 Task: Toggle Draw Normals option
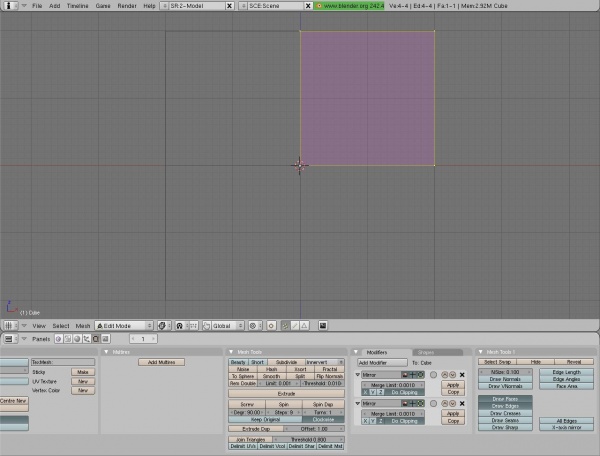[505, 379]
